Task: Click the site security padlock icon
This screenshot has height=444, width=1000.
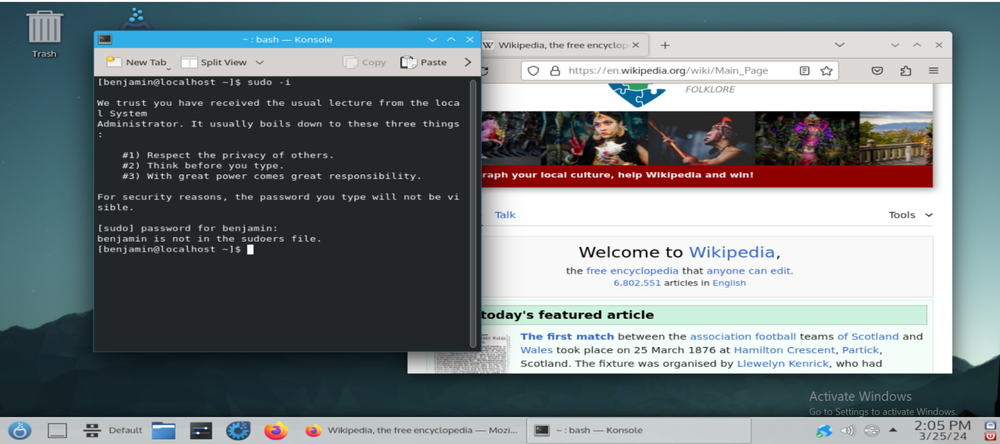Action: [554, 71]
